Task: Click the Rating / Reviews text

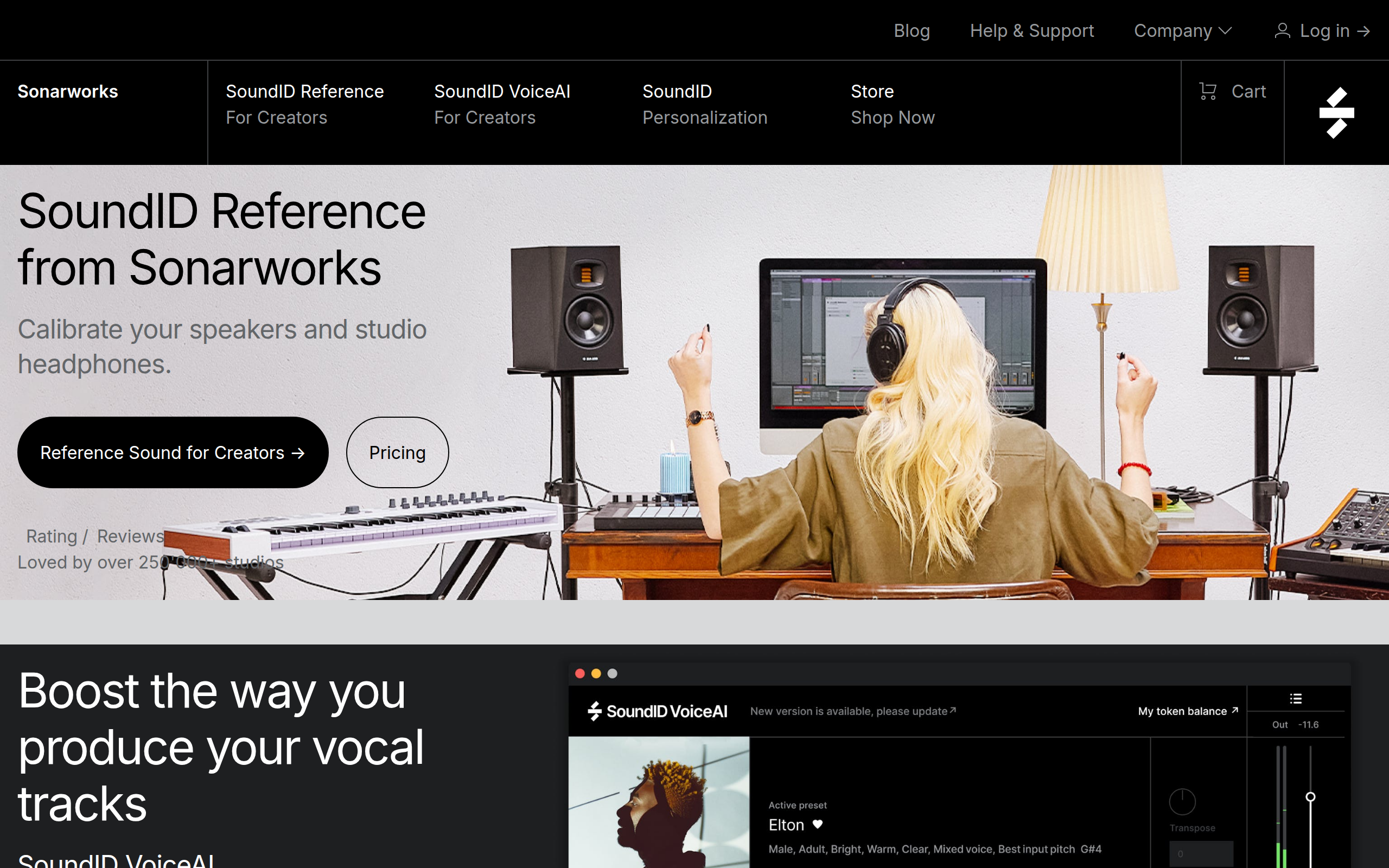Action: (95, 535)
